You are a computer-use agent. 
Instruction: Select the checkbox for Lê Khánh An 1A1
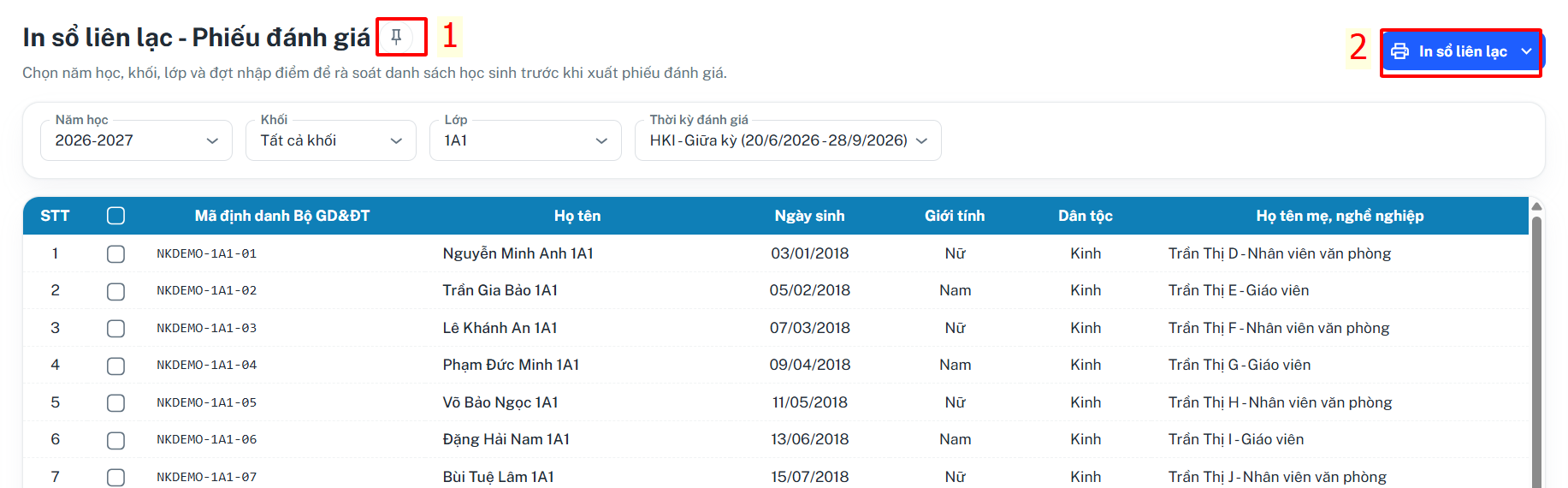(x=116, y=329)
